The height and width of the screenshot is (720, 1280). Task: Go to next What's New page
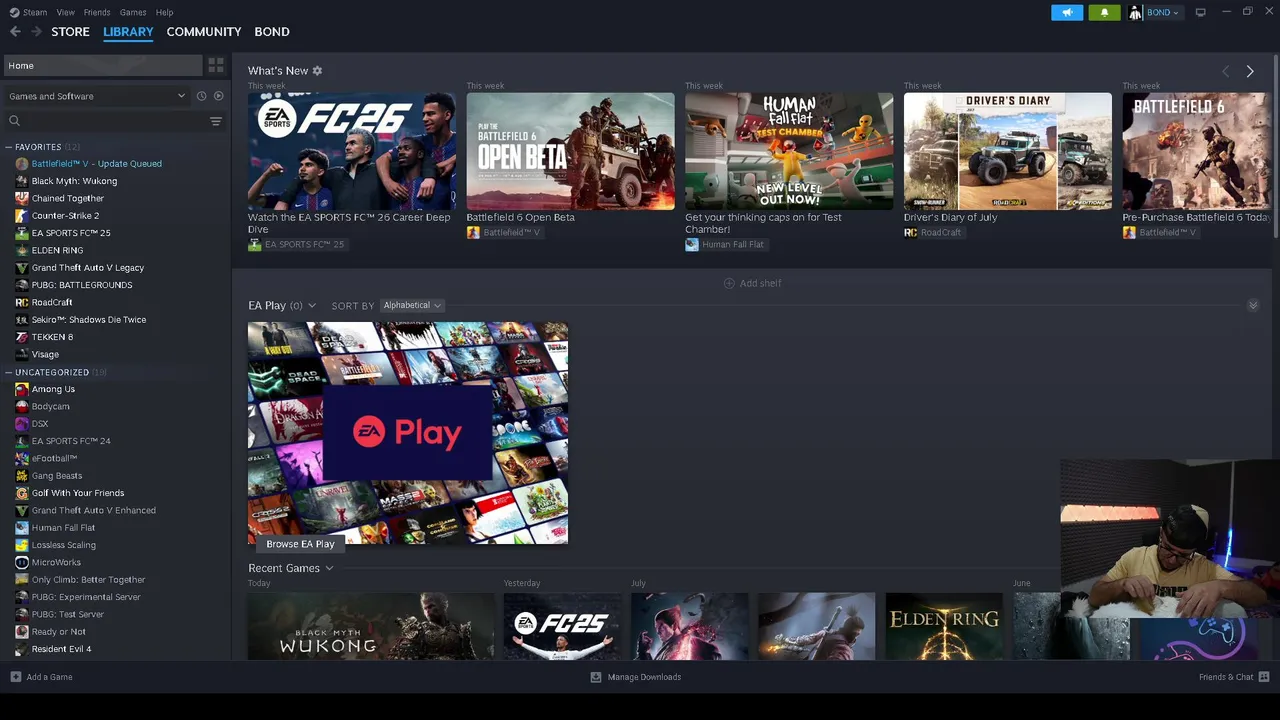click(1250, 72)
